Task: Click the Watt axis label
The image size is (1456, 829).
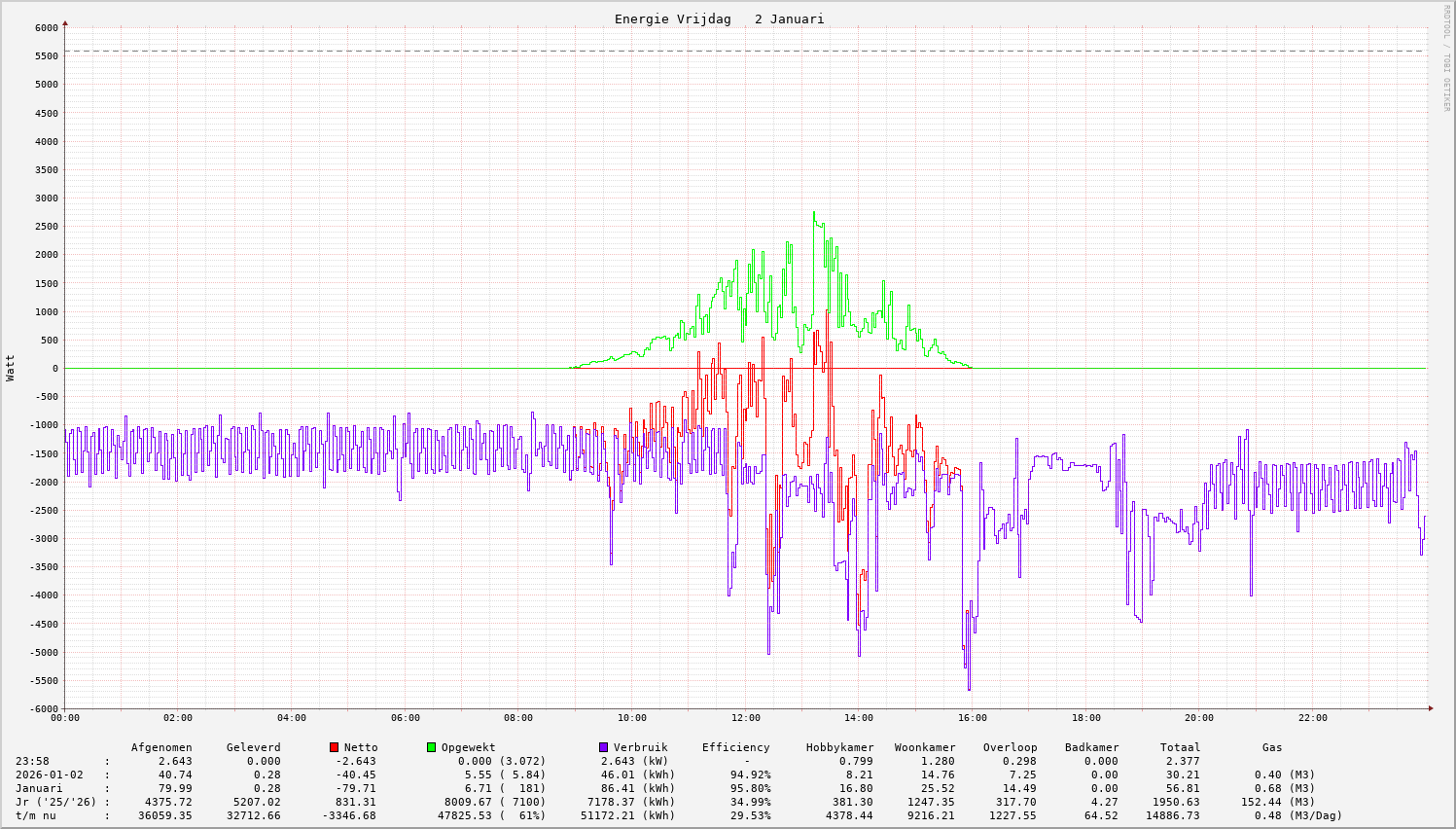Action: click(x=11, y=368)
